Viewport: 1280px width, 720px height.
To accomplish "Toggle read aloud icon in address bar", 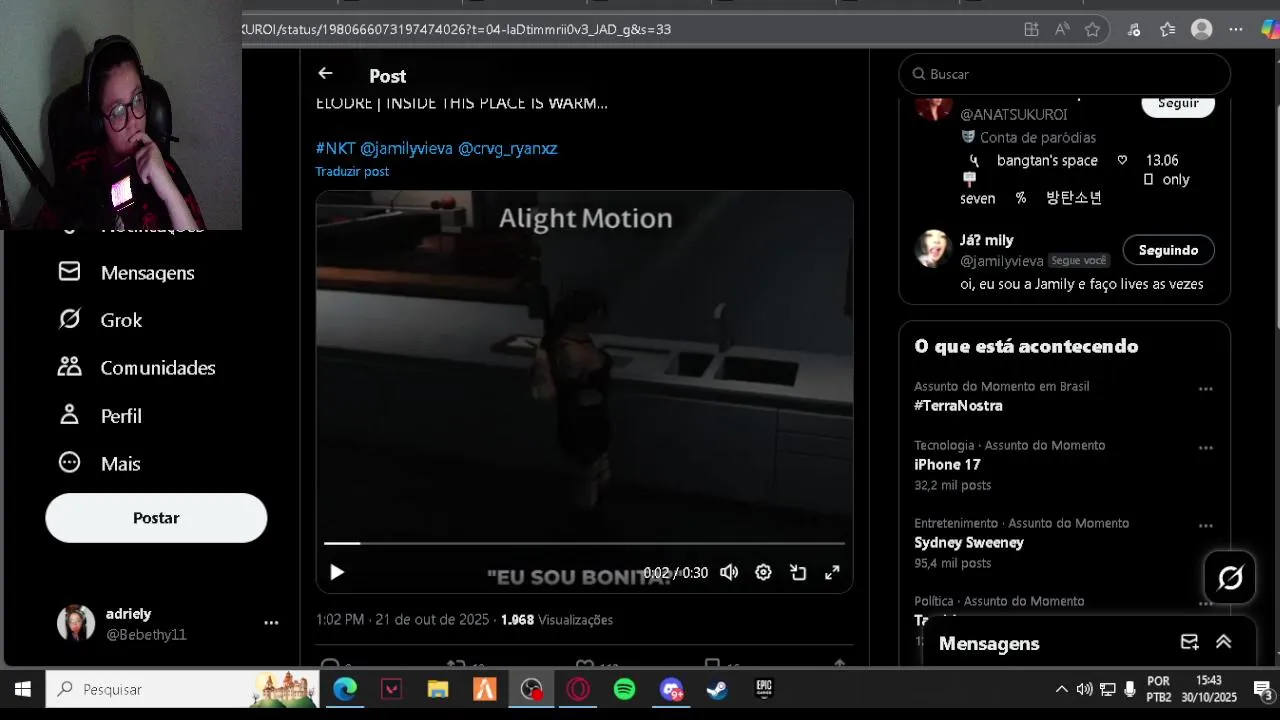I will pyautogui.click(x=1062, y=30).
